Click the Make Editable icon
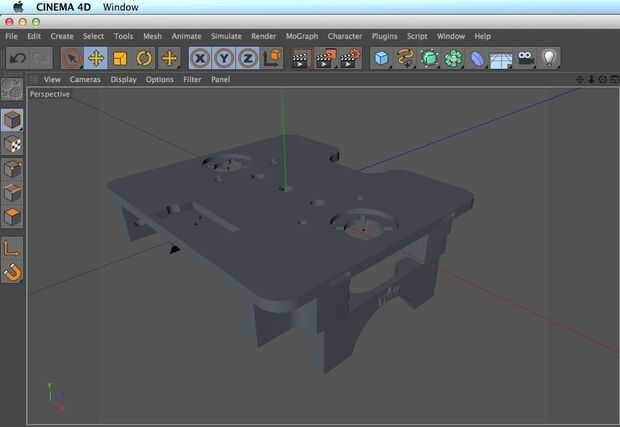 point(12,89)
